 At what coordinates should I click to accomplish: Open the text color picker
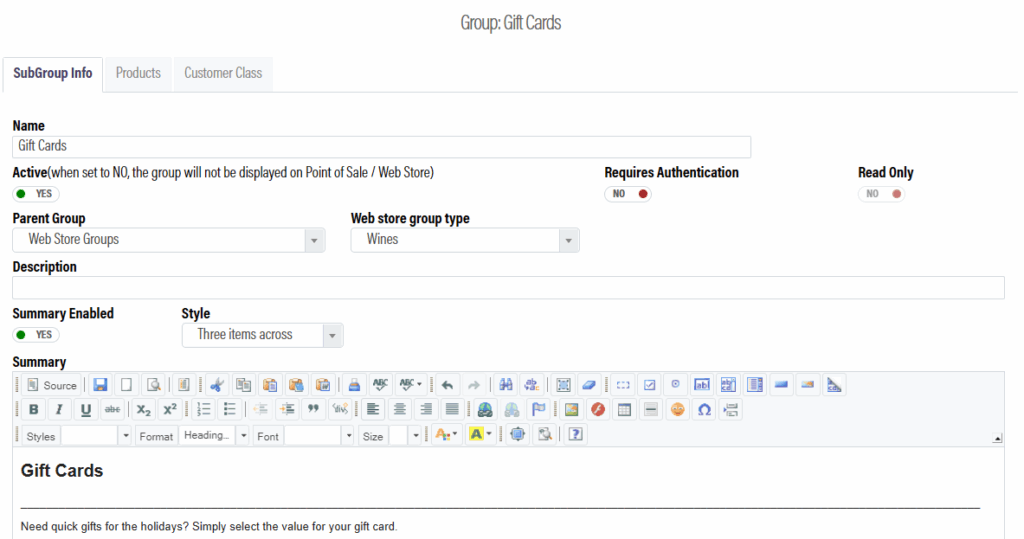pos(445,435)
